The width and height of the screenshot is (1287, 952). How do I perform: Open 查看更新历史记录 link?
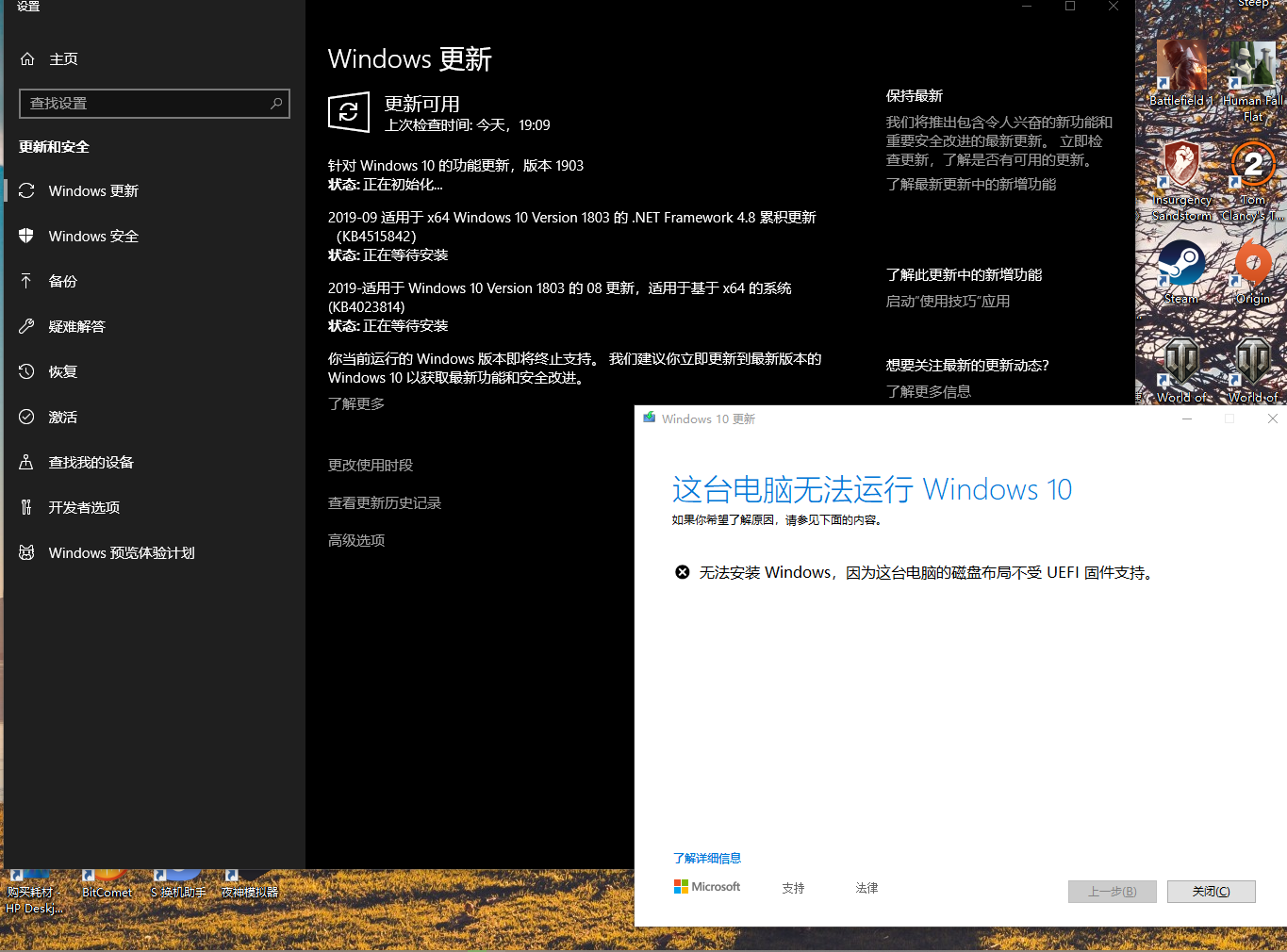[x=385, y=502]
